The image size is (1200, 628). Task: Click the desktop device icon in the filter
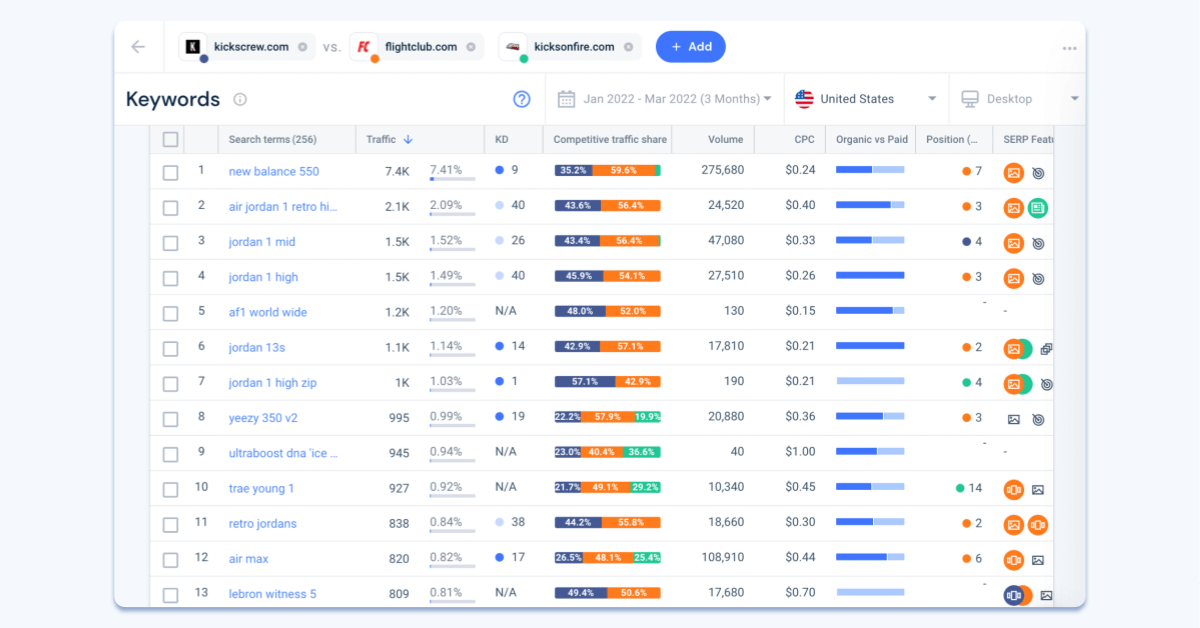(x=969, y=98)
